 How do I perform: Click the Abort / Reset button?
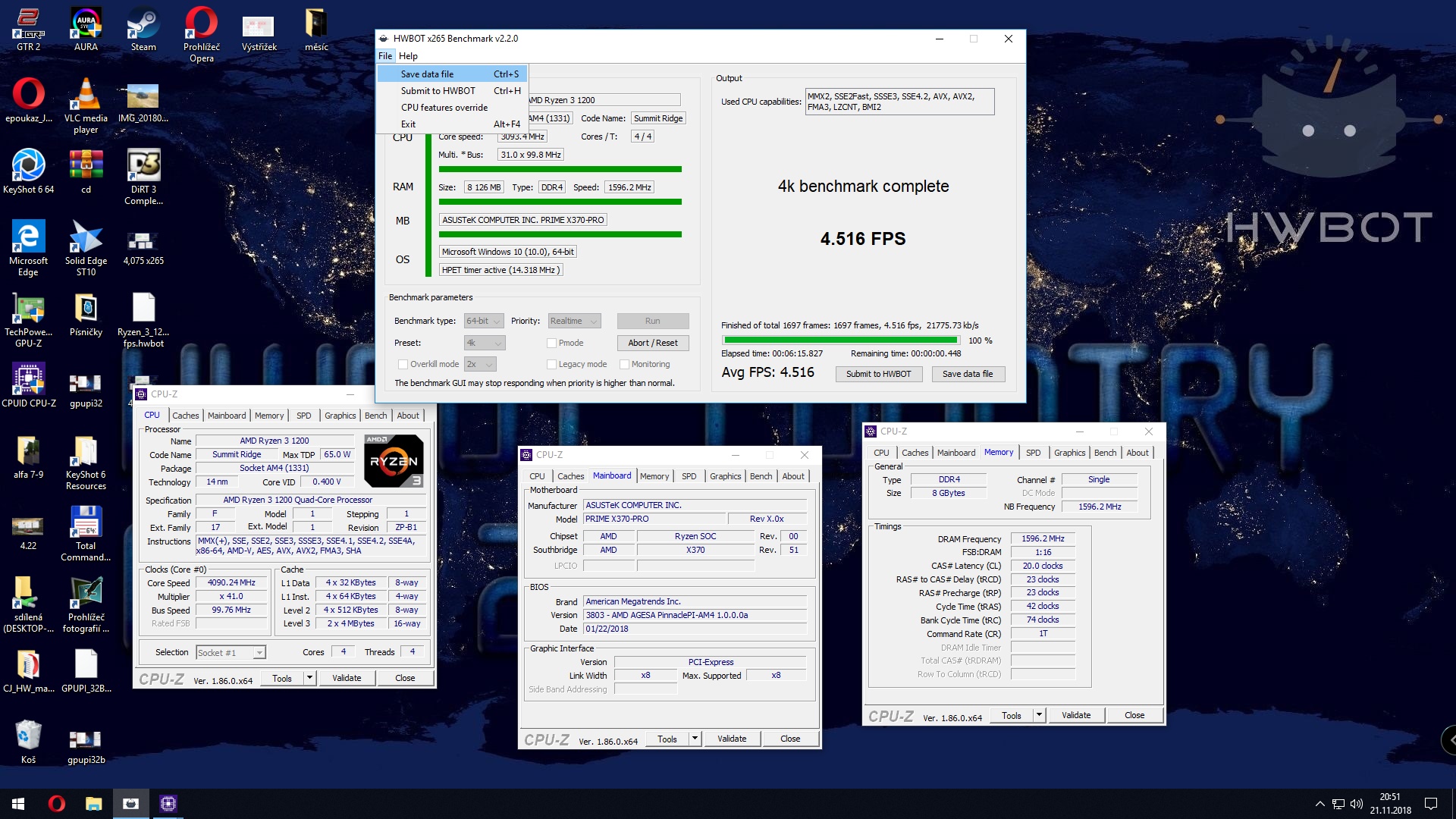pos(652,343)
